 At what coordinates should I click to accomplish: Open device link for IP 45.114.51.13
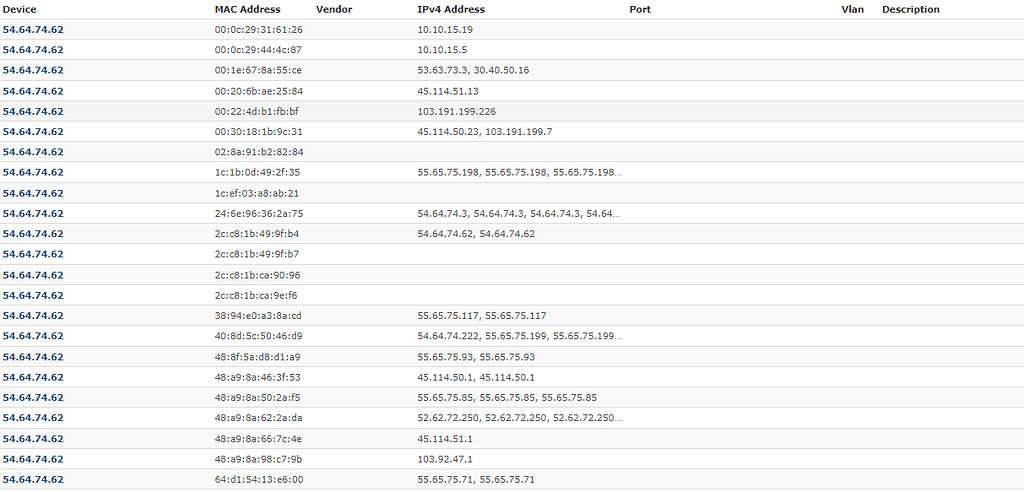[x=33, y=91]
